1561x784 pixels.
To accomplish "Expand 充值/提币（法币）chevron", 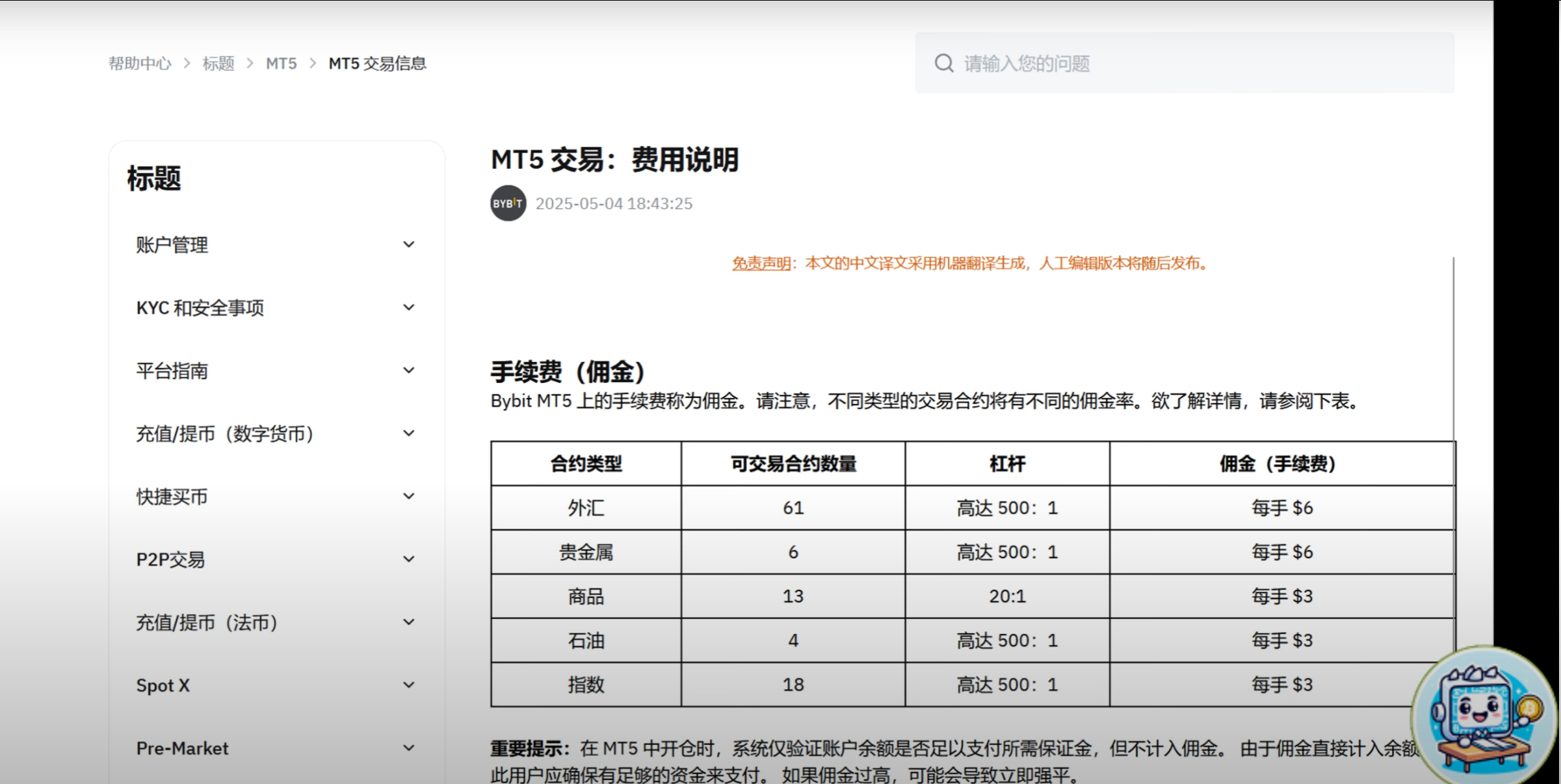I will (408, 622).
